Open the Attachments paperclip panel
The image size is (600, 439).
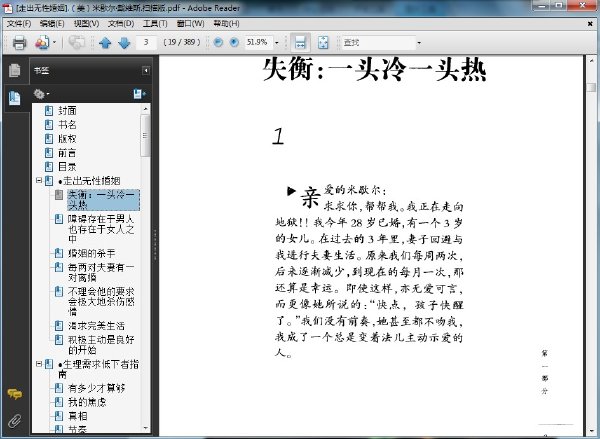tap(15, 420)
